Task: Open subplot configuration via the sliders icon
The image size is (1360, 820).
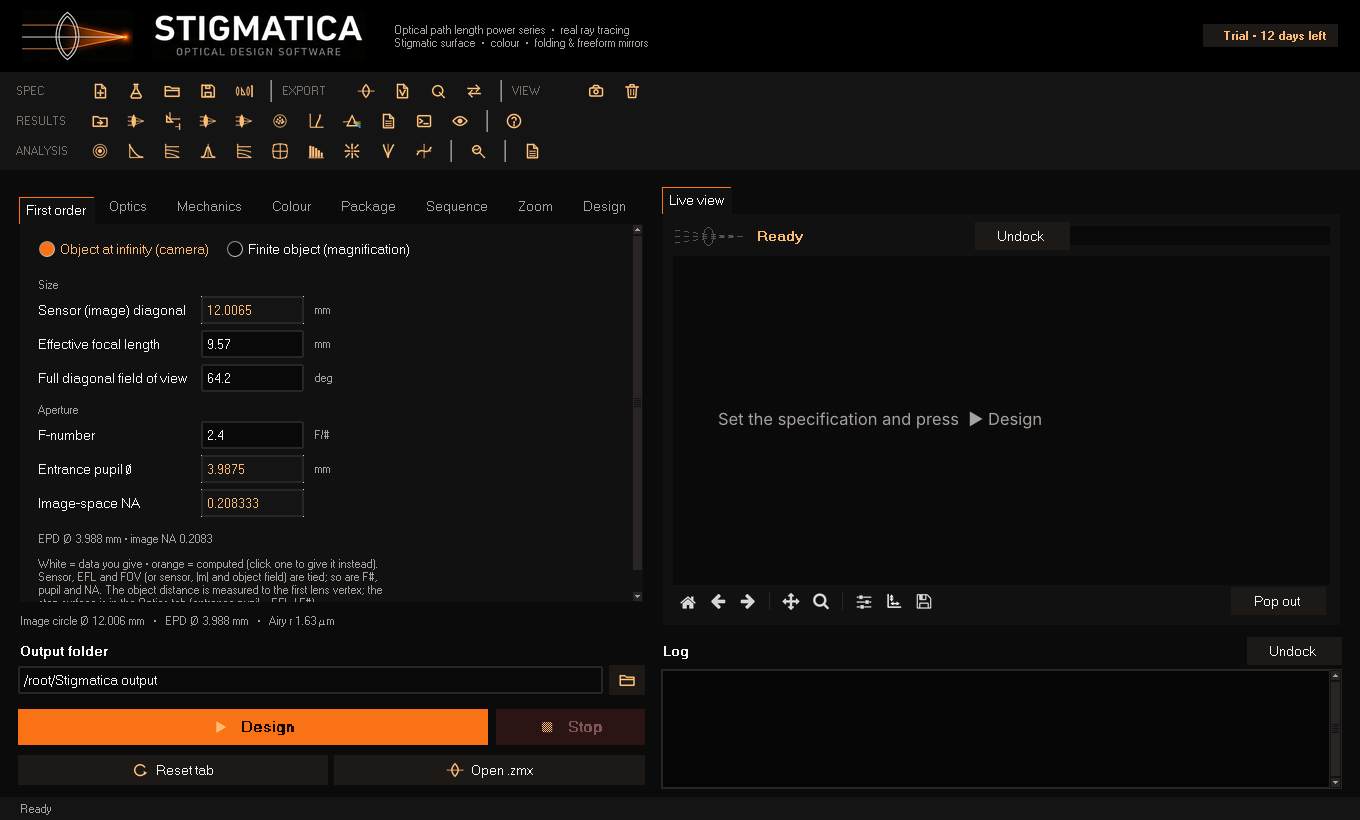Action: tap(864, 602)
